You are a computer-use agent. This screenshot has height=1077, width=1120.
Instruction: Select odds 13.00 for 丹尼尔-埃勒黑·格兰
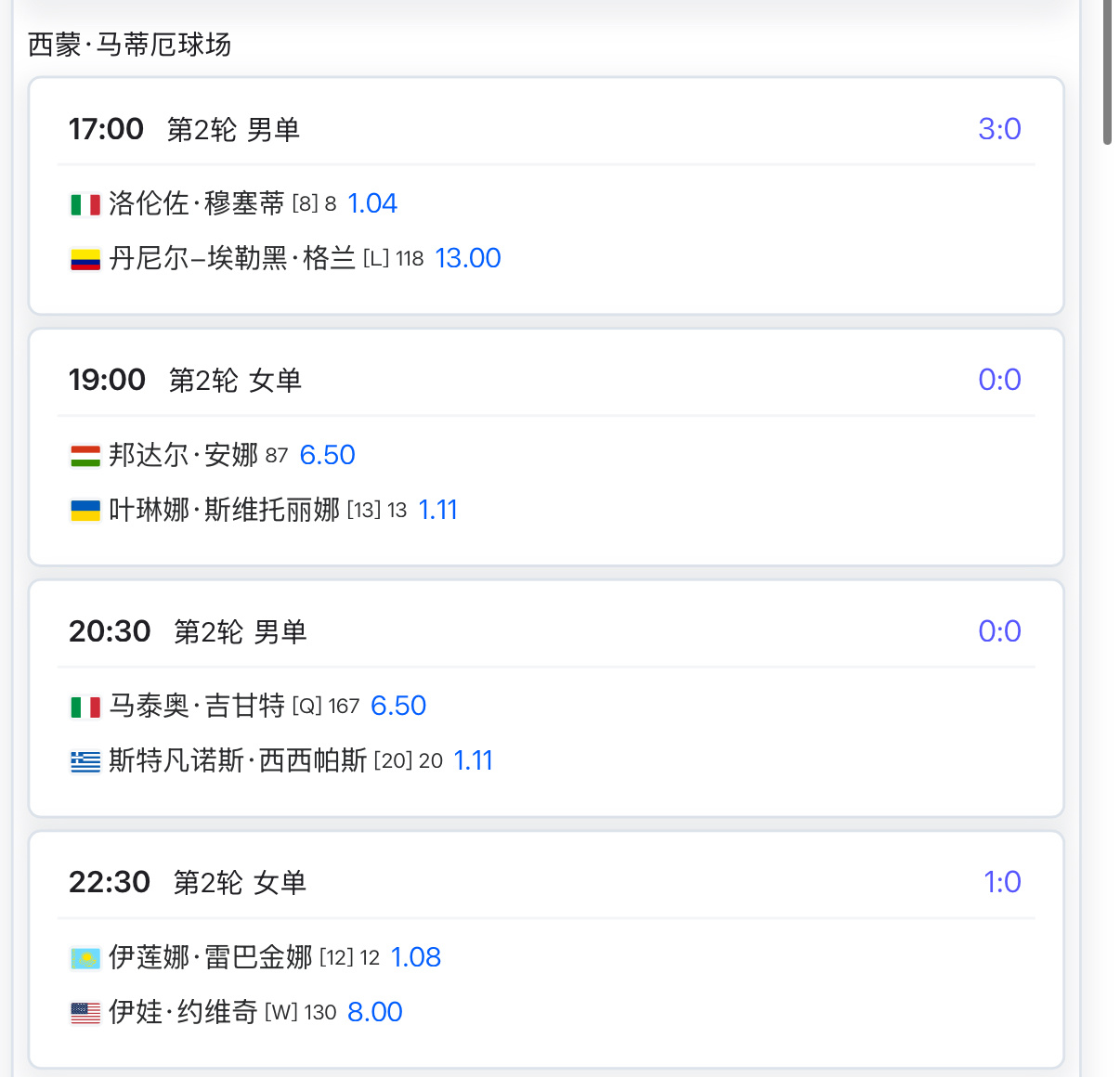tap(468, 258)
